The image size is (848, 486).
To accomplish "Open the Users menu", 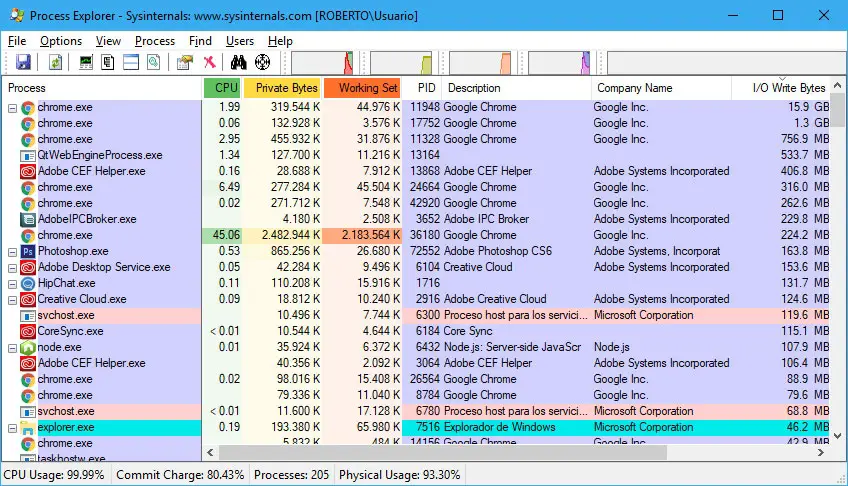I will pyautogui.click(x=240, y=41).
